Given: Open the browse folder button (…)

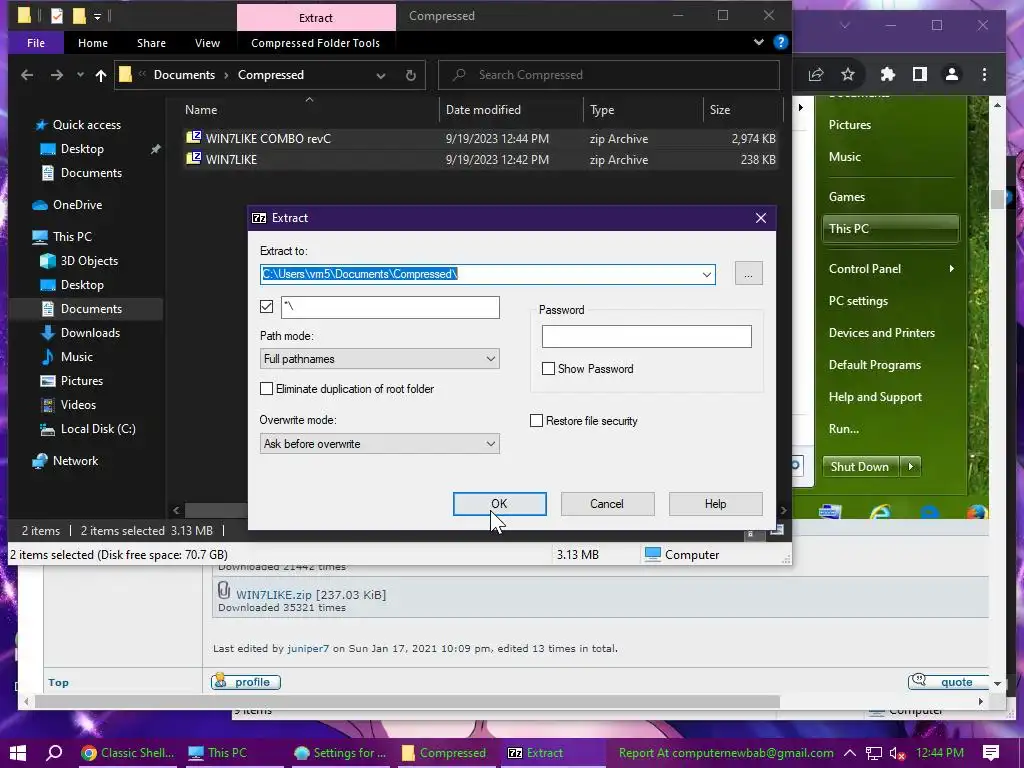Looking at the screenshot, I should 748,274.
